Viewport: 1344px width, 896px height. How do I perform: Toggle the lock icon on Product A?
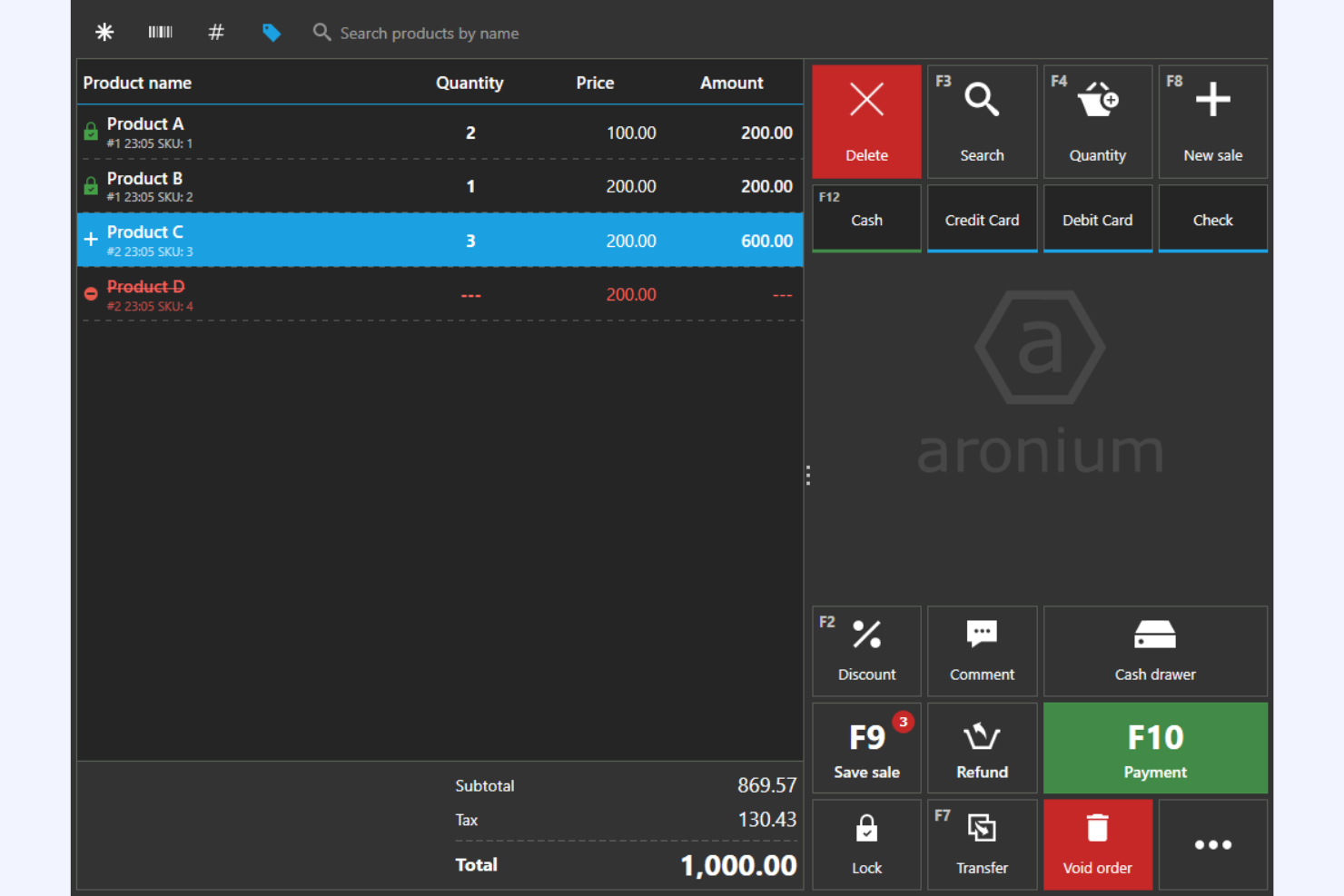(90, 132)
